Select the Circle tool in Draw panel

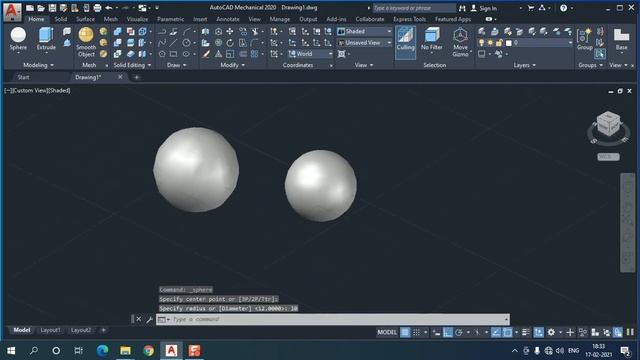point(186,43)
